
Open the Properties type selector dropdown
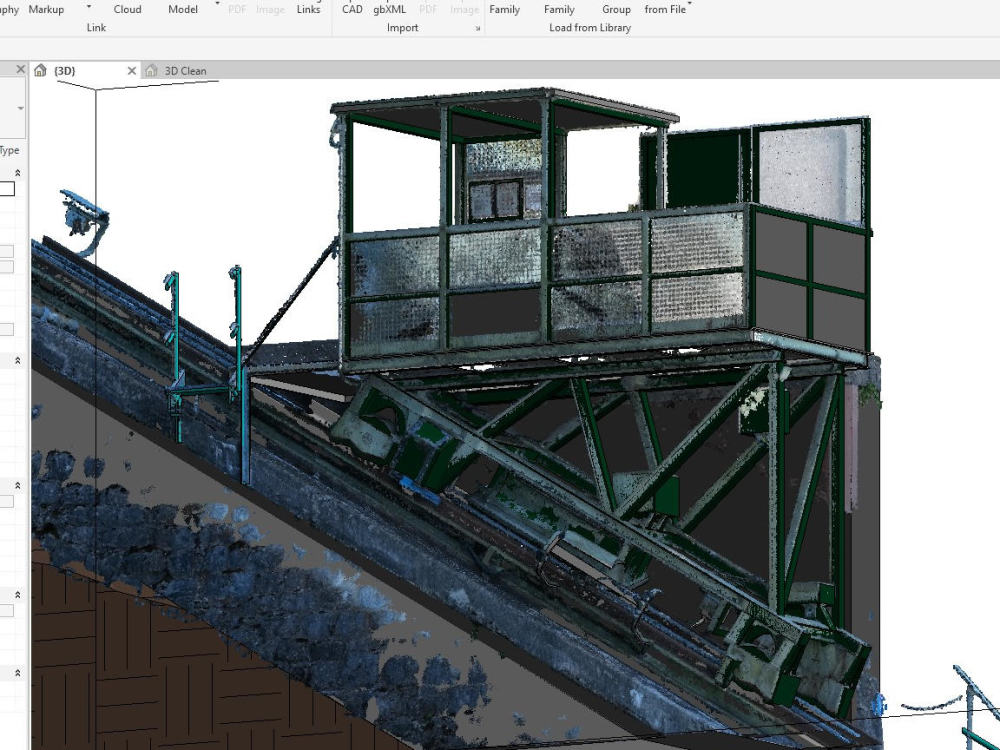pos(20,108)
